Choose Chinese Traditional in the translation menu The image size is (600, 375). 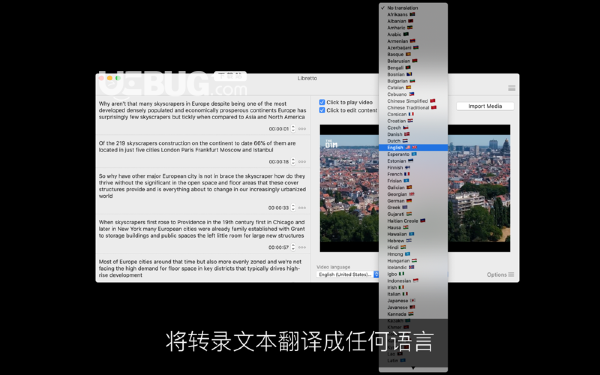(x=413, y=108)
